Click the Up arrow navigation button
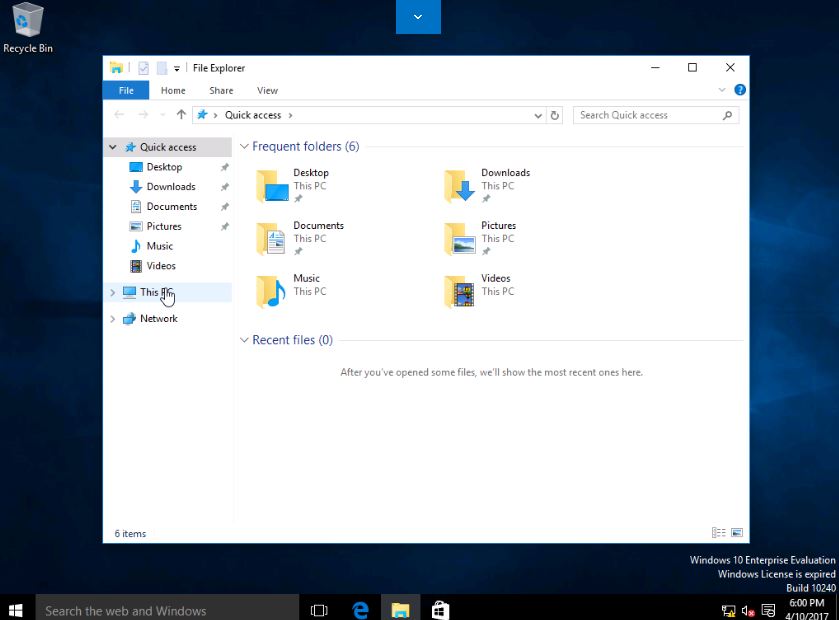This screenshot has height=620, width=839. [181, 115]
